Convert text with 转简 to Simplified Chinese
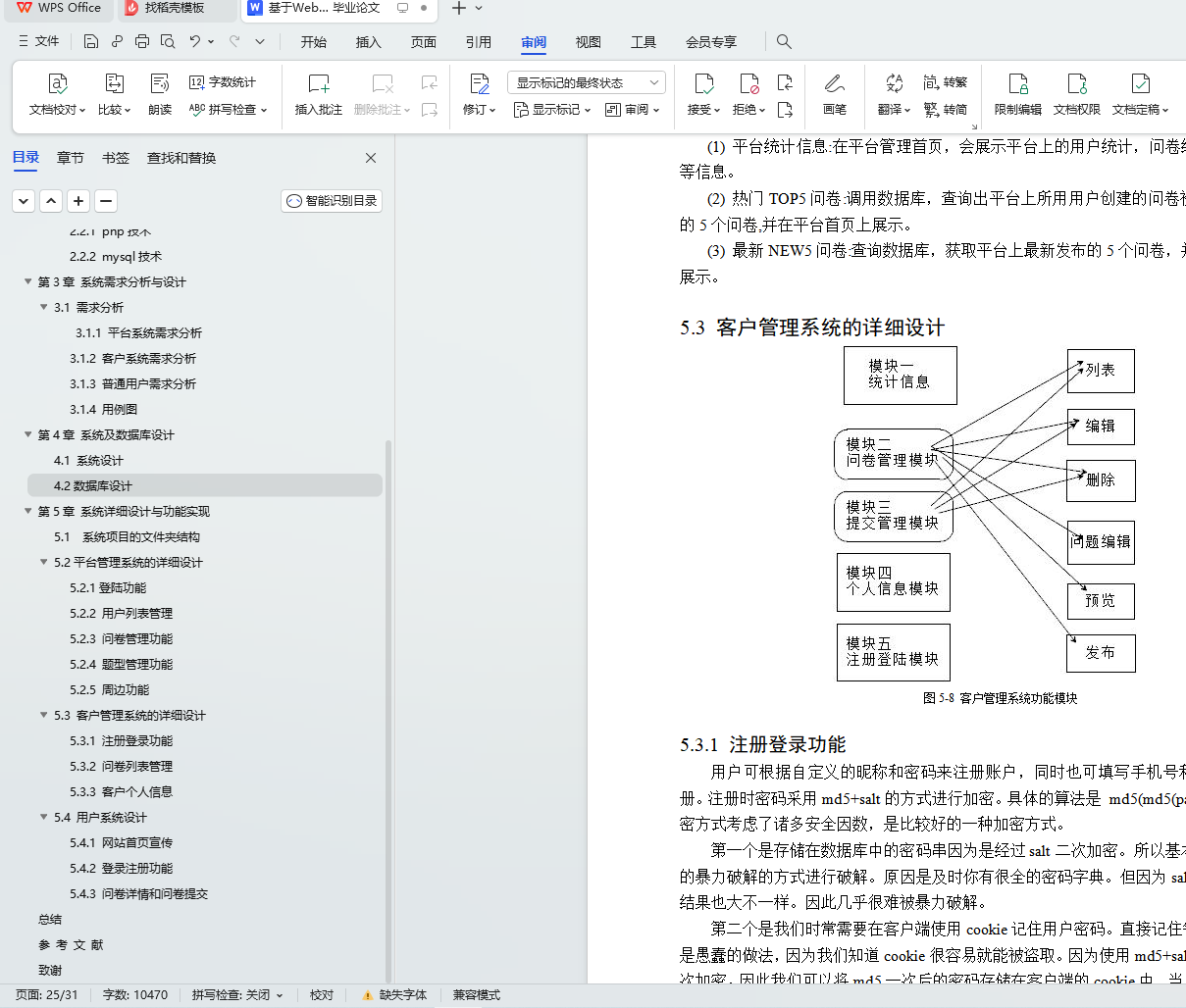Viewport: 1186px width, 1008px height. (x=946, y=110)
